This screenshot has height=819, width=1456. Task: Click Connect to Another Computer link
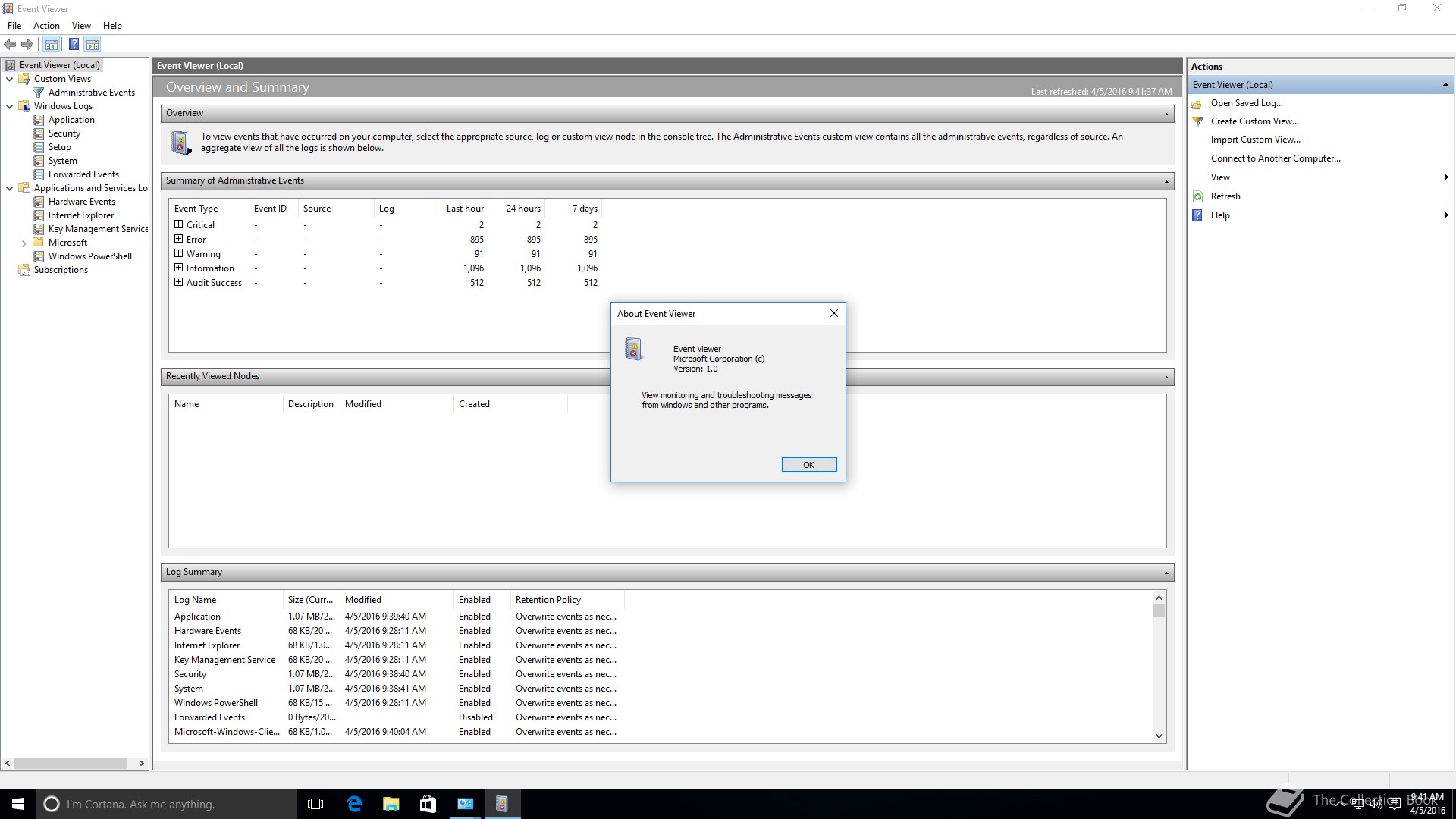point(1276,158)
